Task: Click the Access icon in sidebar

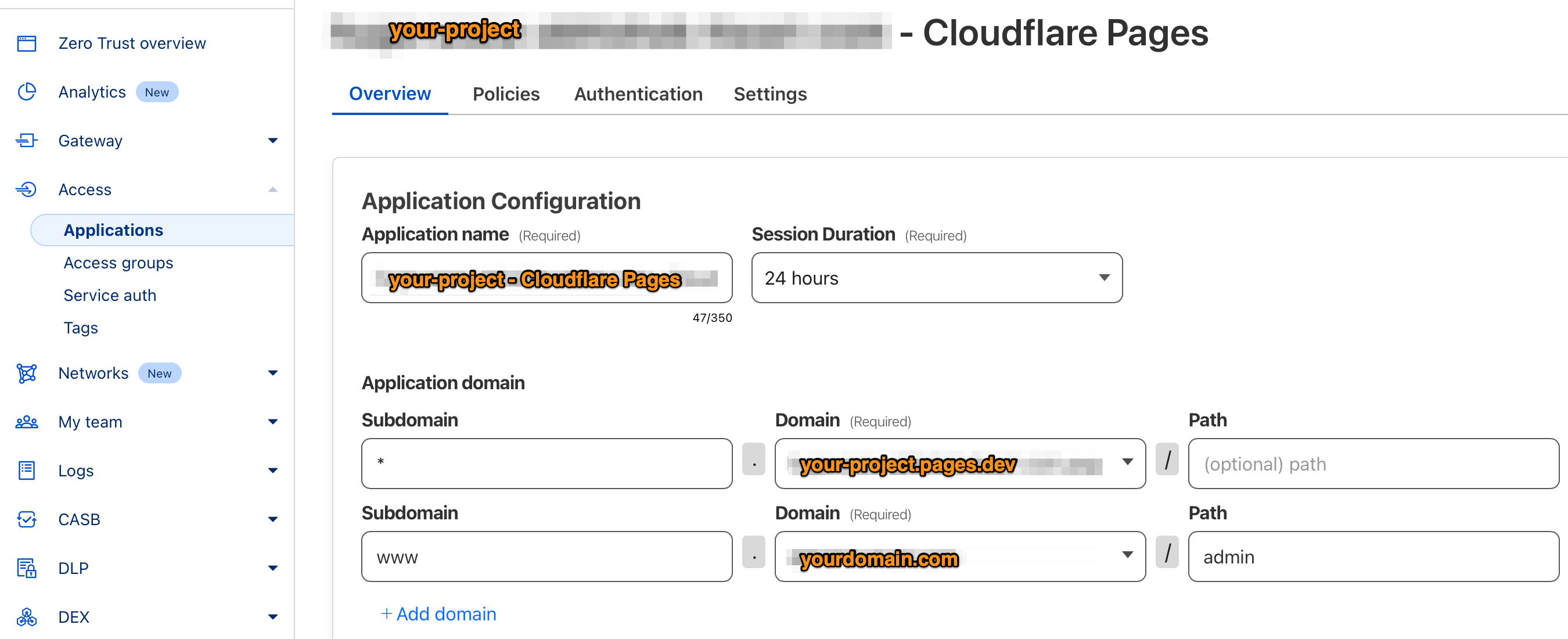Action: (26, 189)
